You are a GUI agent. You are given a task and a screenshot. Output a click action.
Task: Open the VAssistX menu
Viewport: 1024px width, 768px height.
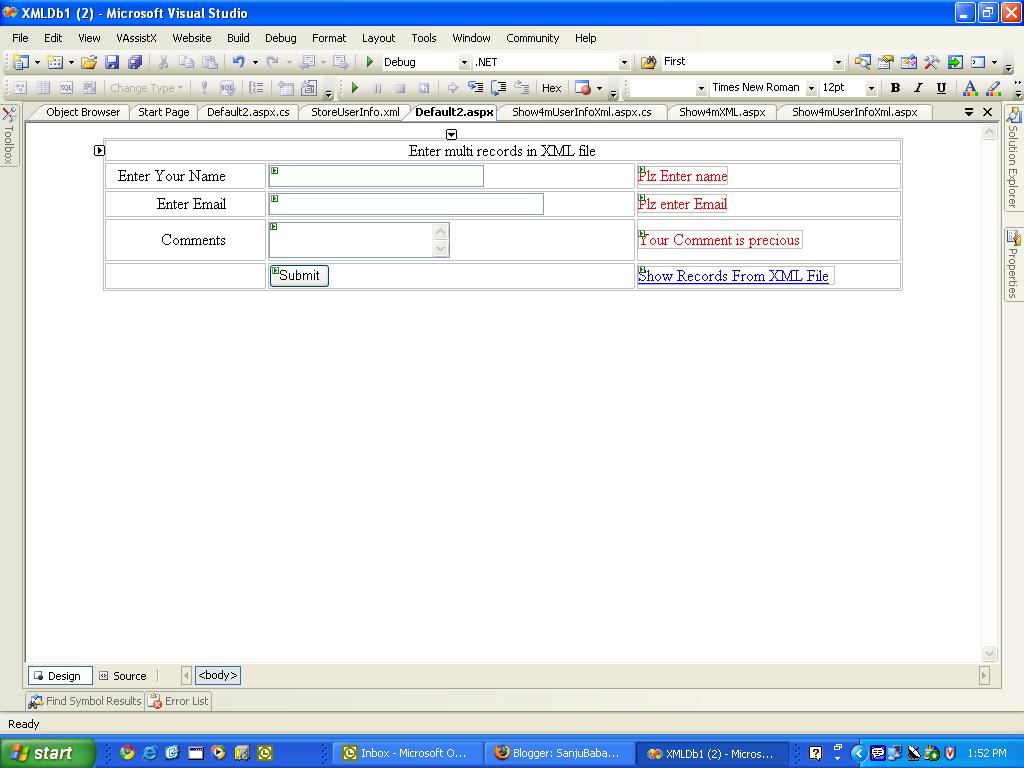pos(136,38)
